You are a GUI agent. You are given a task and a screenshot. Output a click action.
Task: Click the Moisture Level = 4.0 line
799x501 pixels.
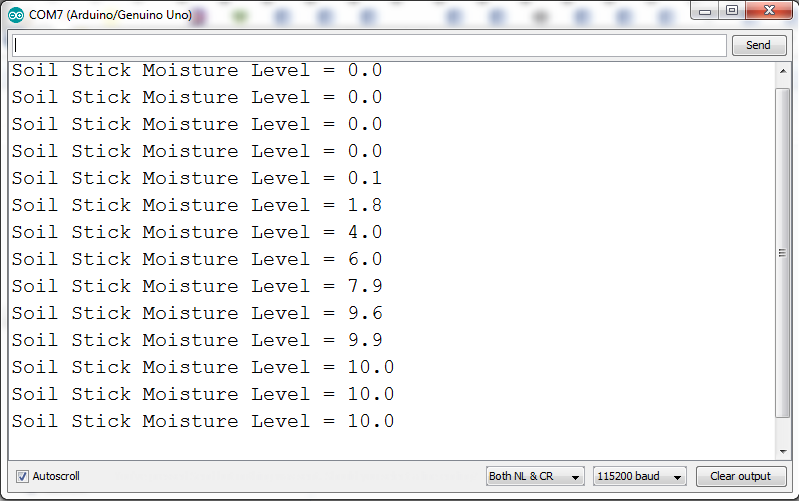(x=197, y=232)
